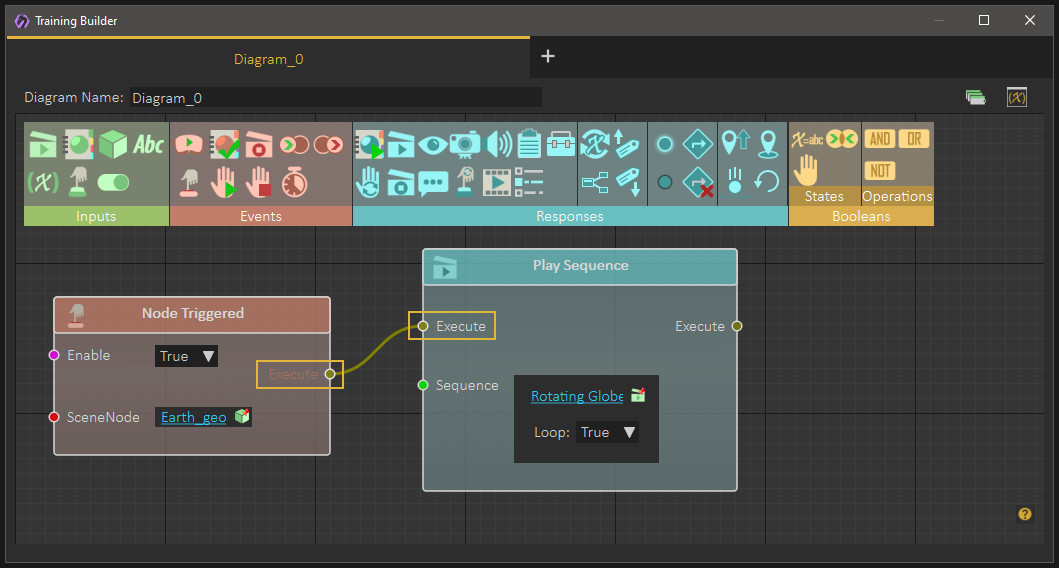Open the stacked layers icon top right
The image size is (1059, 568).
coord(975,97)
